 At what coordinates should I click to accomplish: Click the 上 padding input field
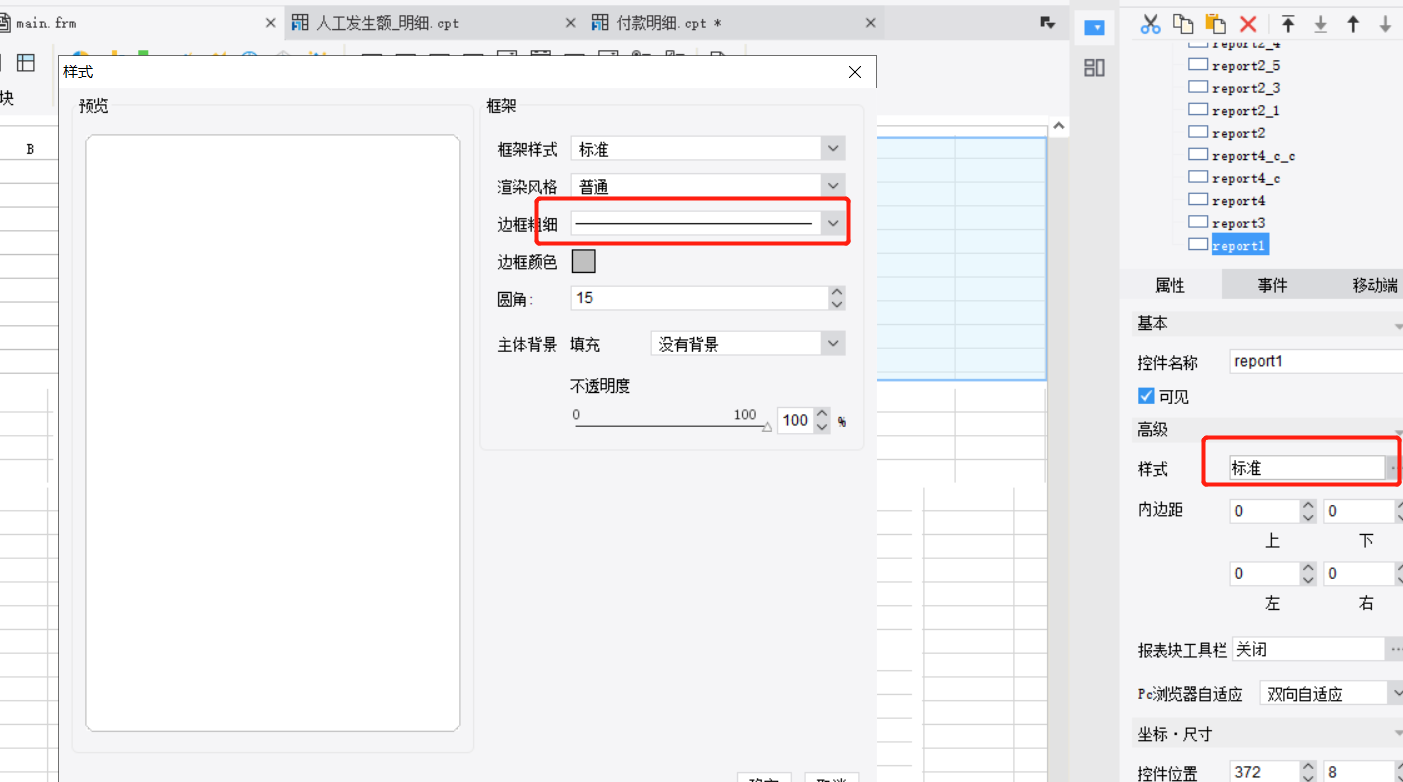1265,511
